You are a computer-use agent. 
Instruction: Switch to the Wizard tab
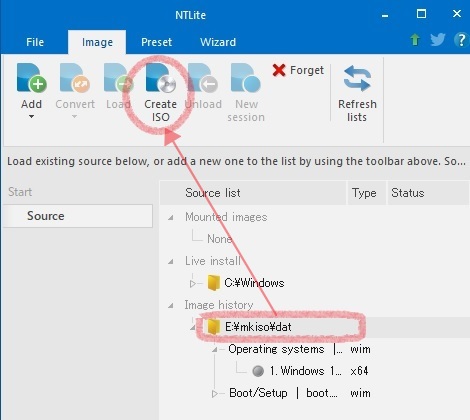218,42
